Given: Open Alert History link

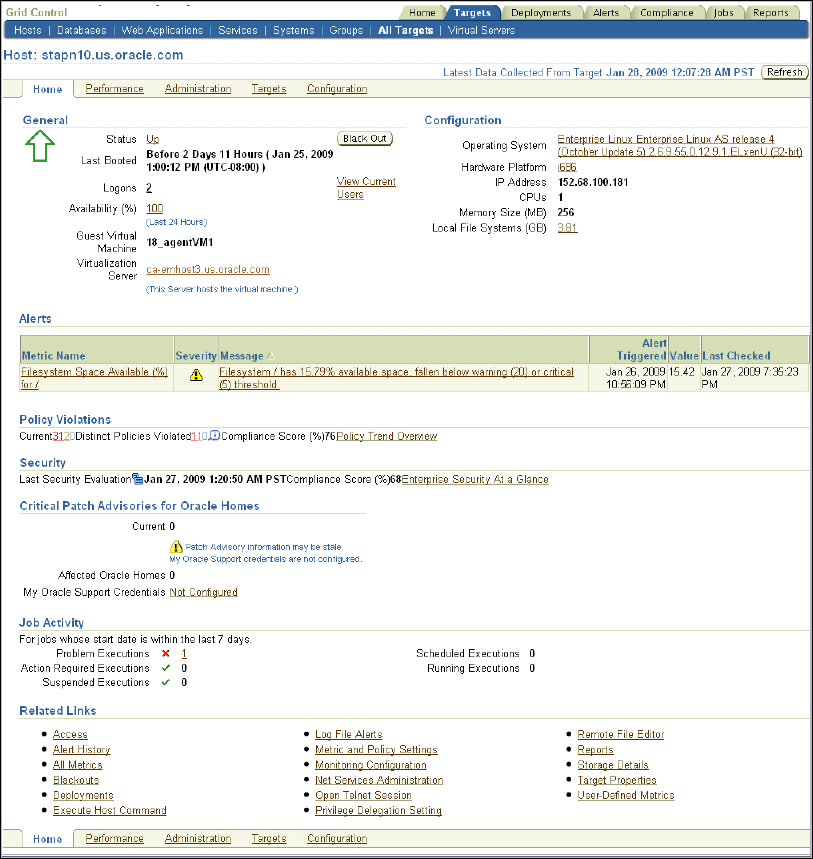Looking at the screenshot, I should [82, 749].
